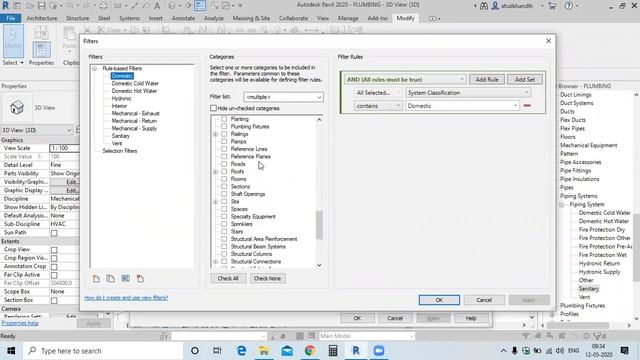Image resolution: width=640 pixels, height=360 pixels.
Task: Expand the Railings category node
Action: (x=216, y=134)
